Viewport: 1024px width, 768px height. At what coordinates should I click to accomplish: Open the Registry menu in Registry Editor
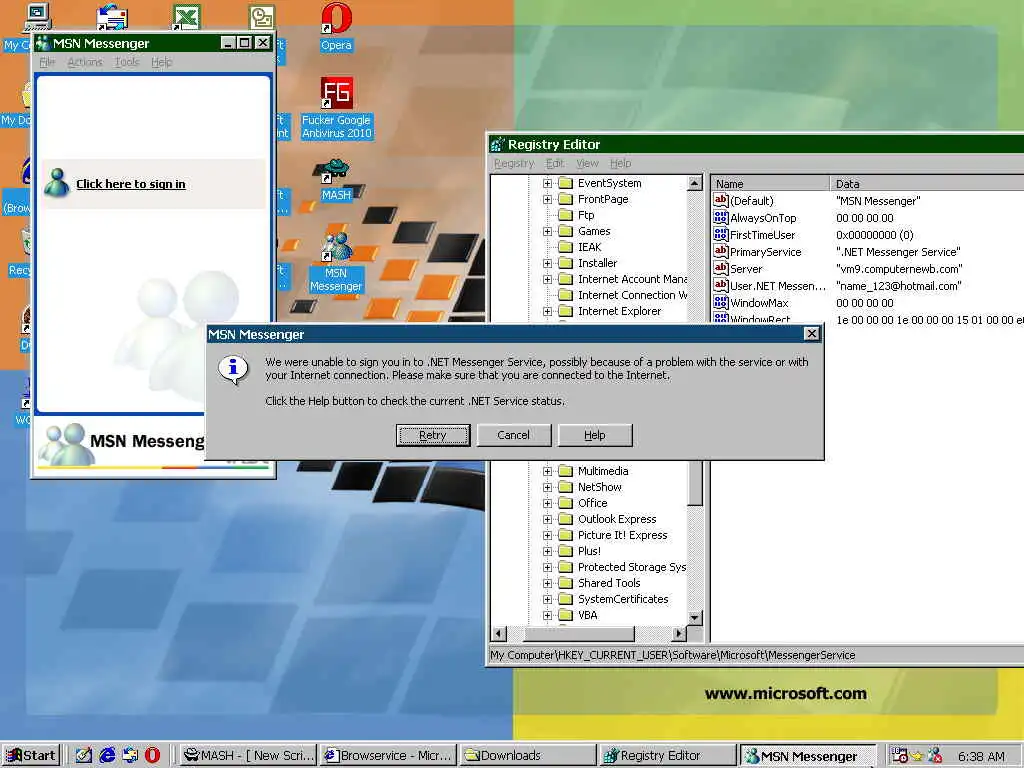514,163
